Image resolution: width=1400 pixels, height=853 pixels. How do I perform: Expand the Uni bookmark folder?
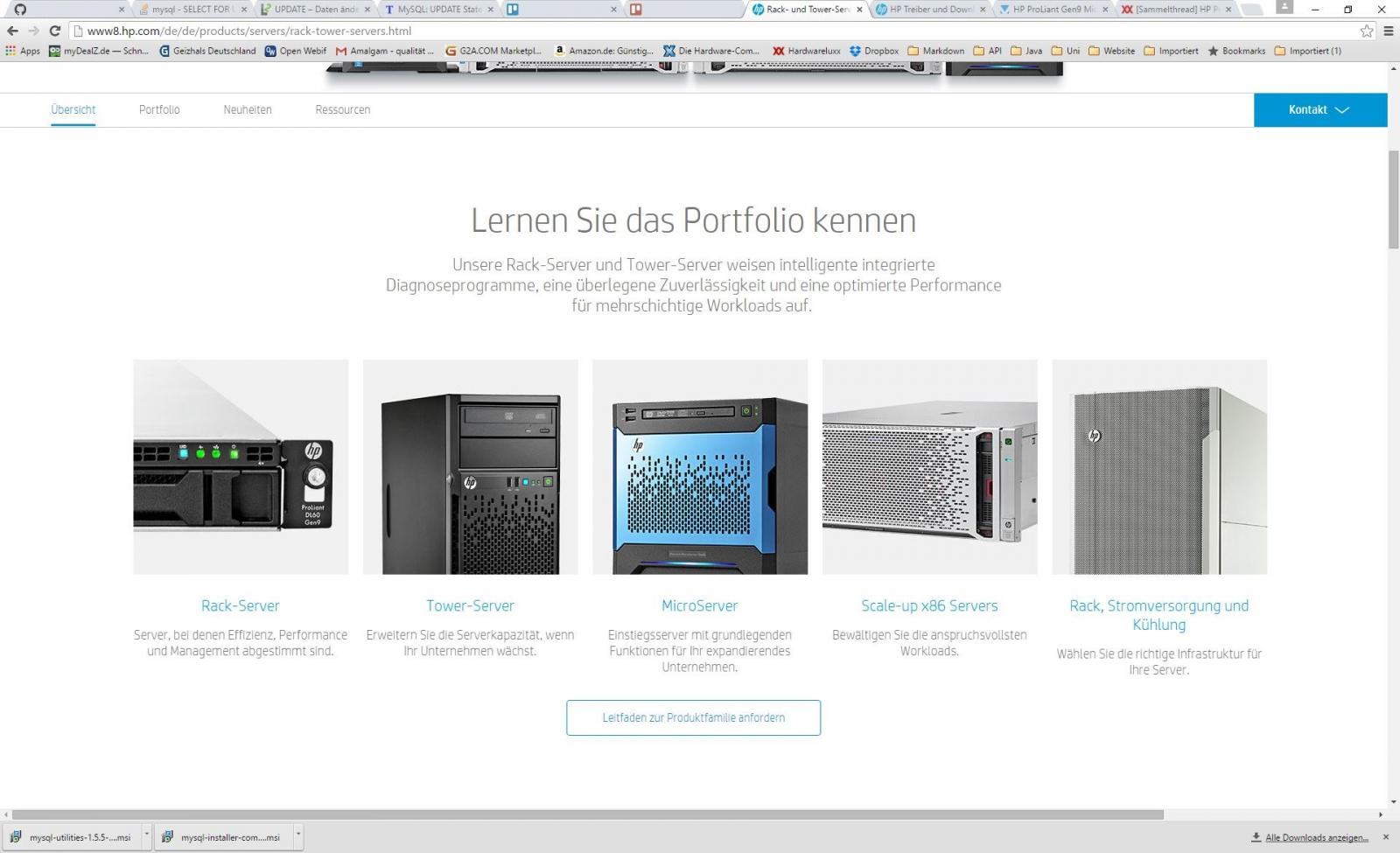1066,51
